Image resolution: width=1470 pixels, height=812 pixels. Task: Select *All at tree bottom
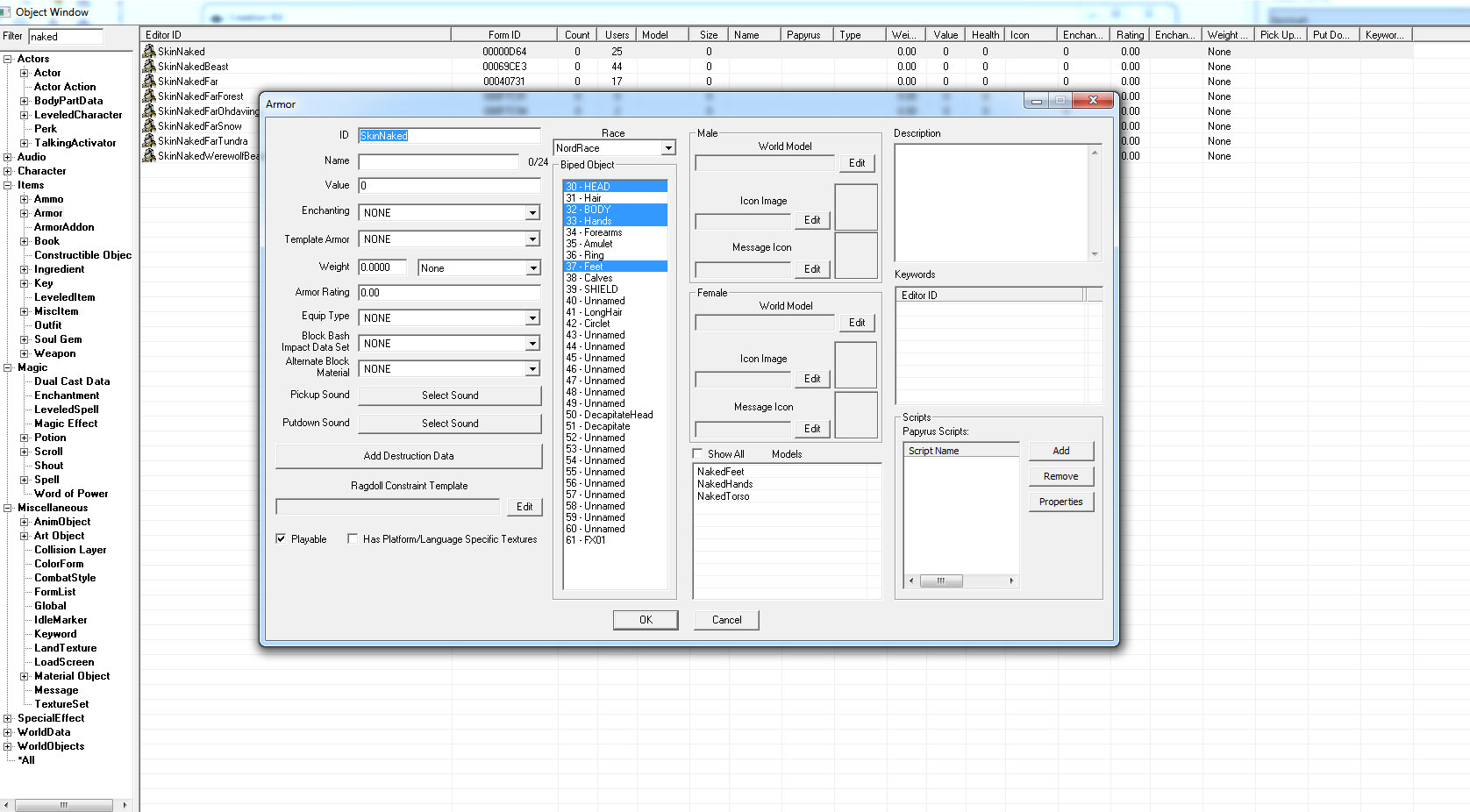point(26,760)
